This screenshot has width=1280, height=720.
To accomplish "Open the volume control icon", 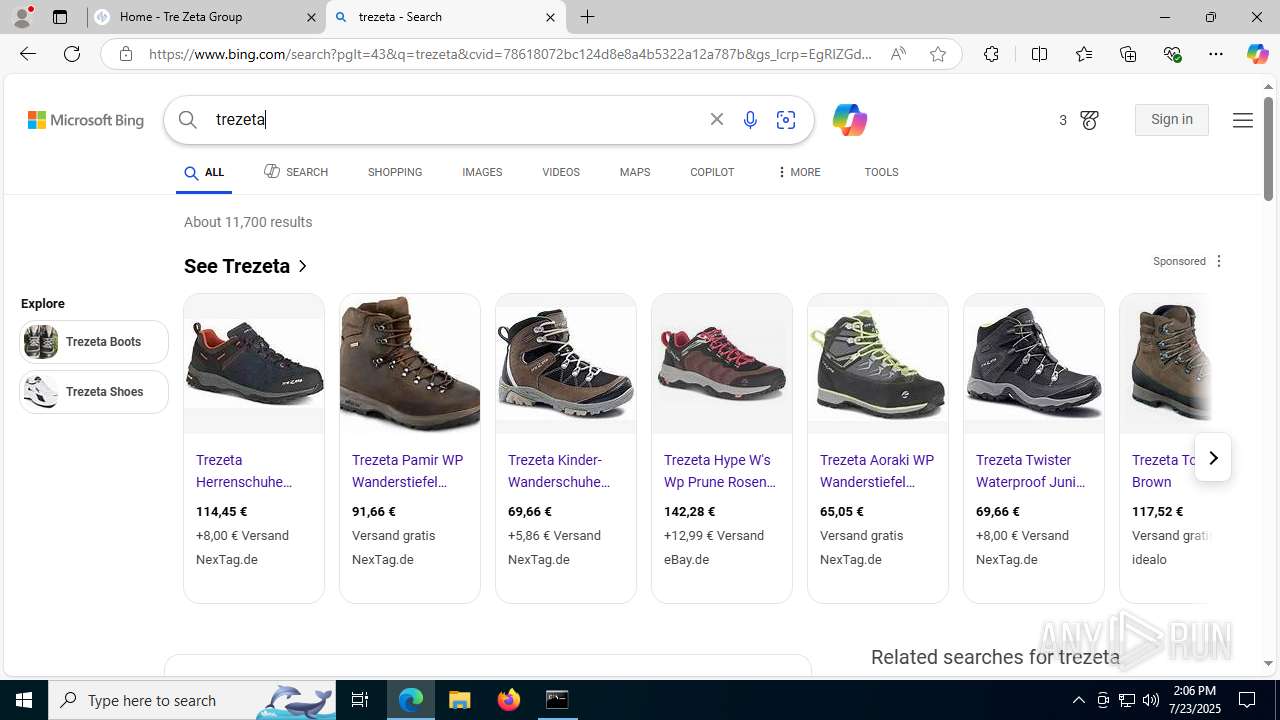I will [x=1151, y=700].
